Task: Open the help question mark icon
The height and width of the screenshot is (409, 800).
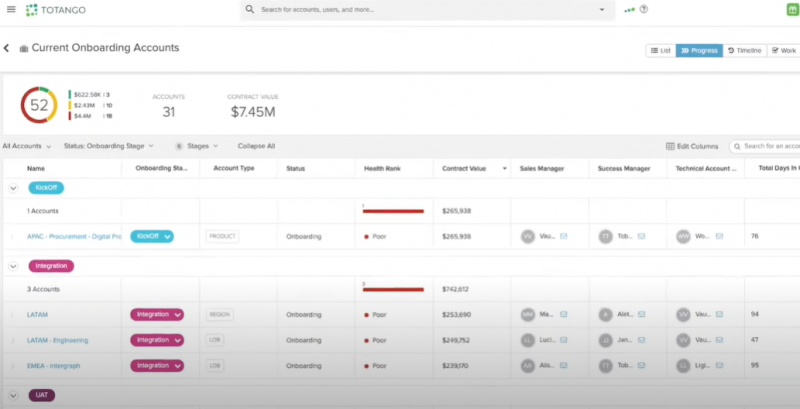Action: pos(644,9)
